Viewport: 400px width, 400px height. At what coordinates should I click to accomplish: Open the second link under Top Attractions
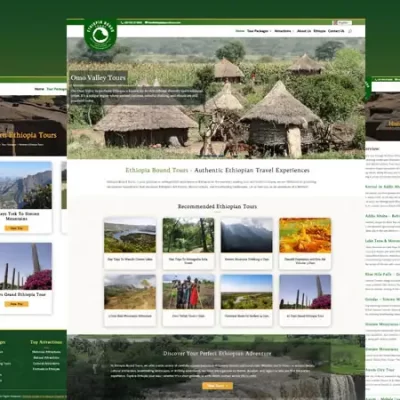46,358
